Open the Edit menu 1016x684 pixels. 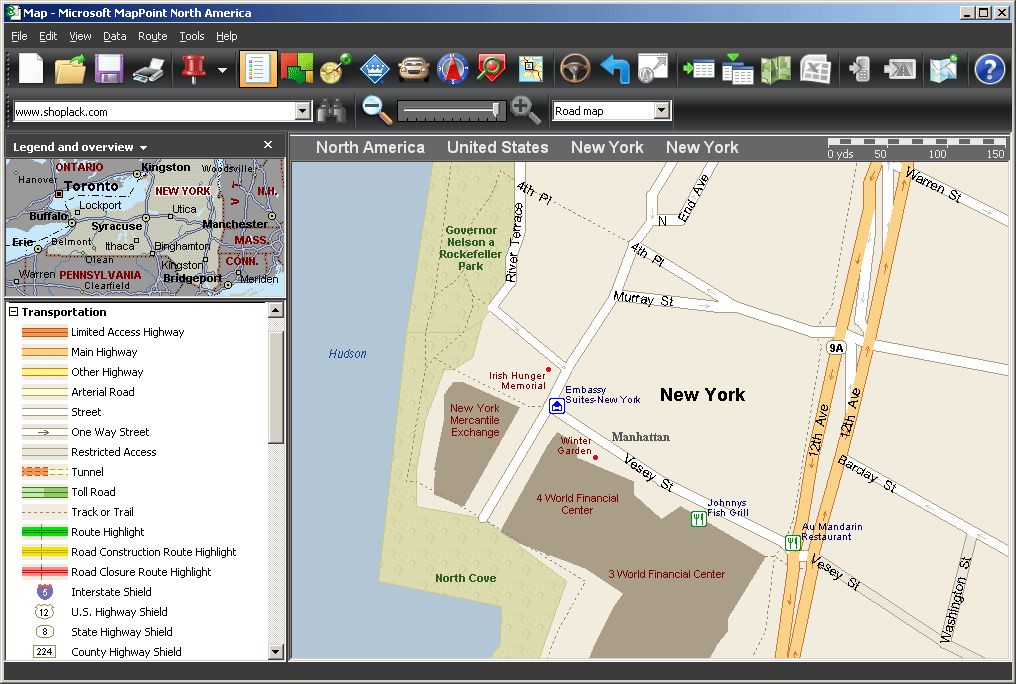pyautogui.click(x=48, y=36)
